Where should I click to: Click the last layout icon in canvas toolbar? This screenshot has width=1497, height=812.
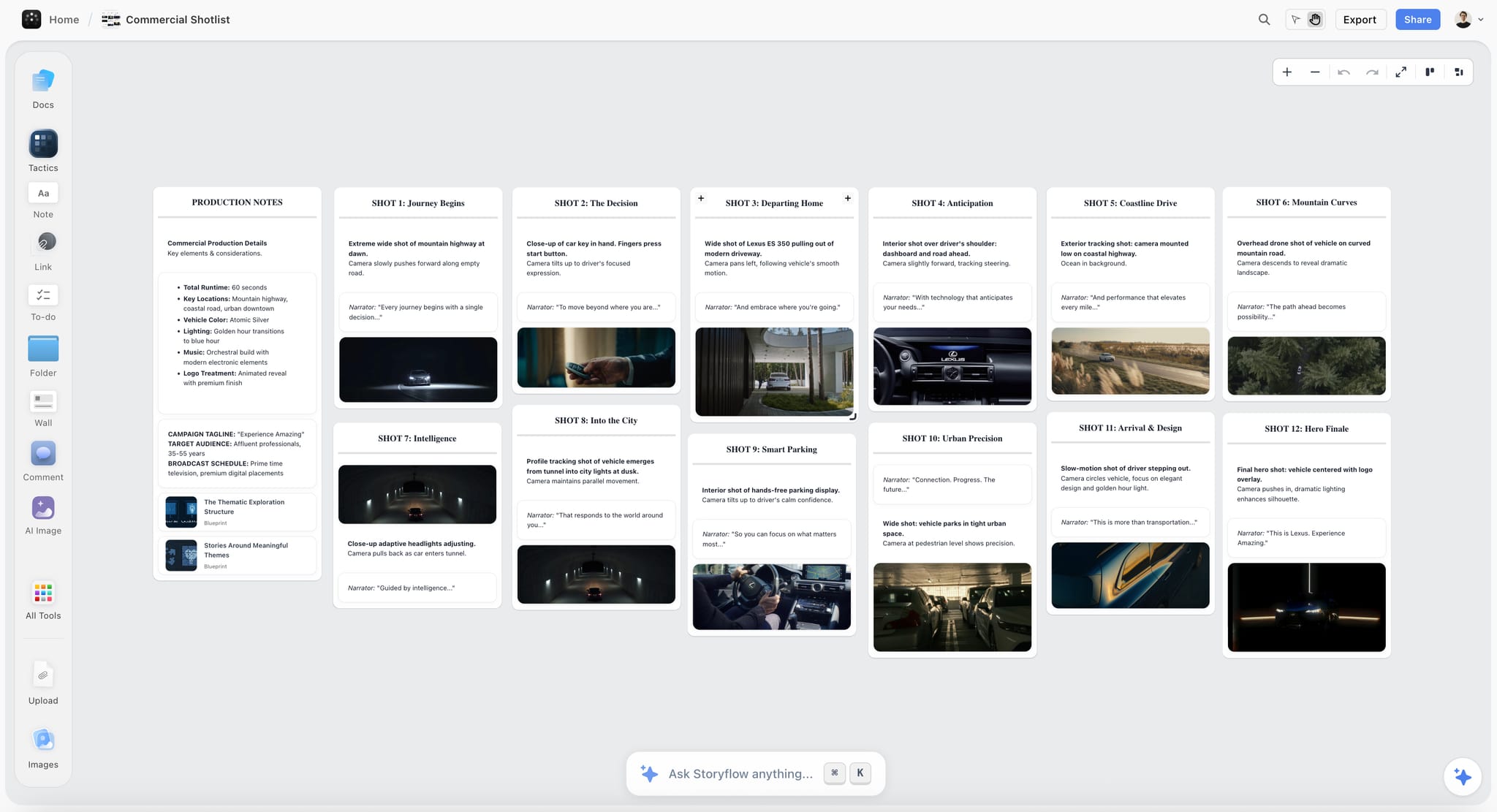click(1458, 72)
